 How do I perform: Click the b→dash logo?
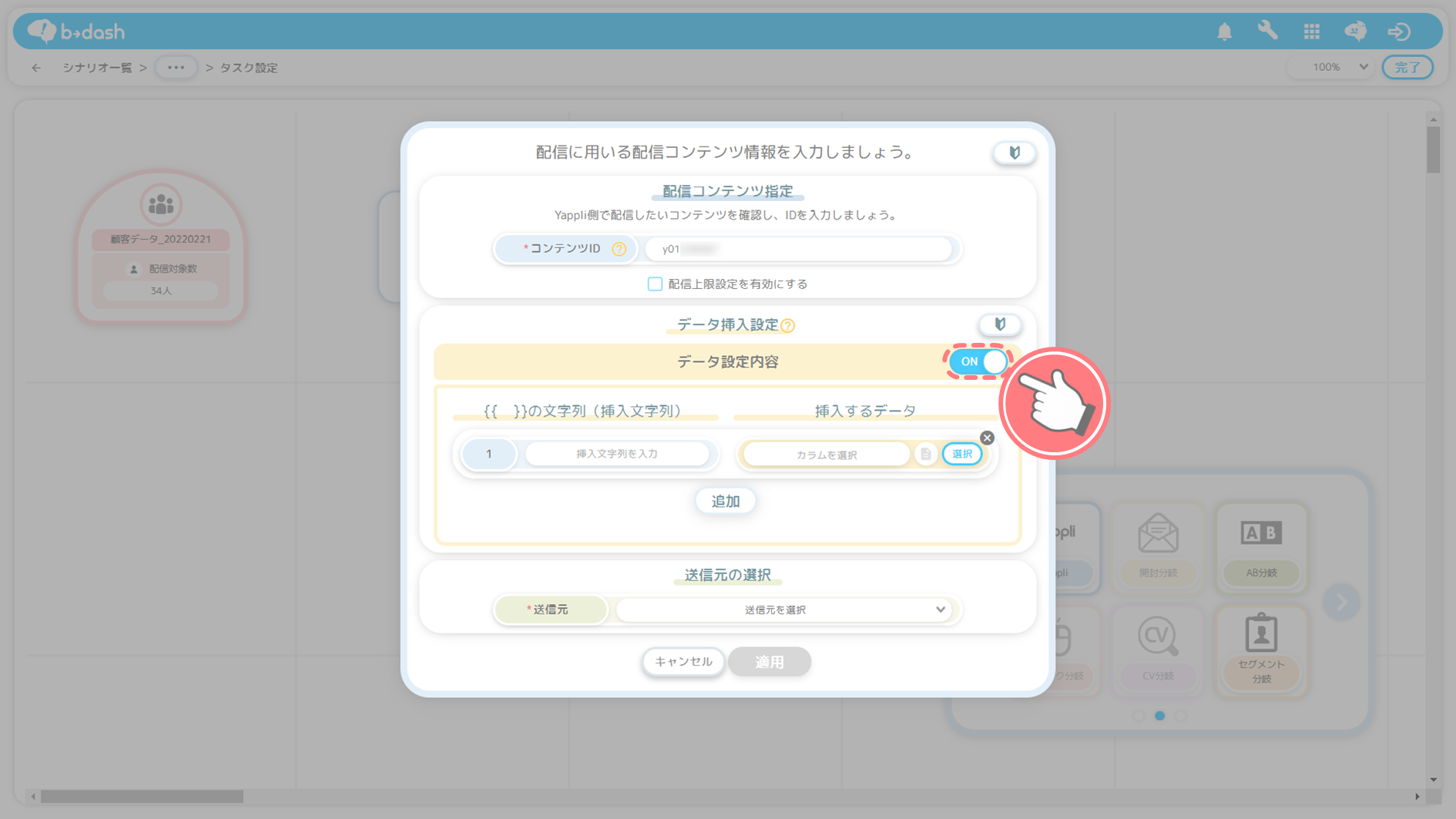75,31
